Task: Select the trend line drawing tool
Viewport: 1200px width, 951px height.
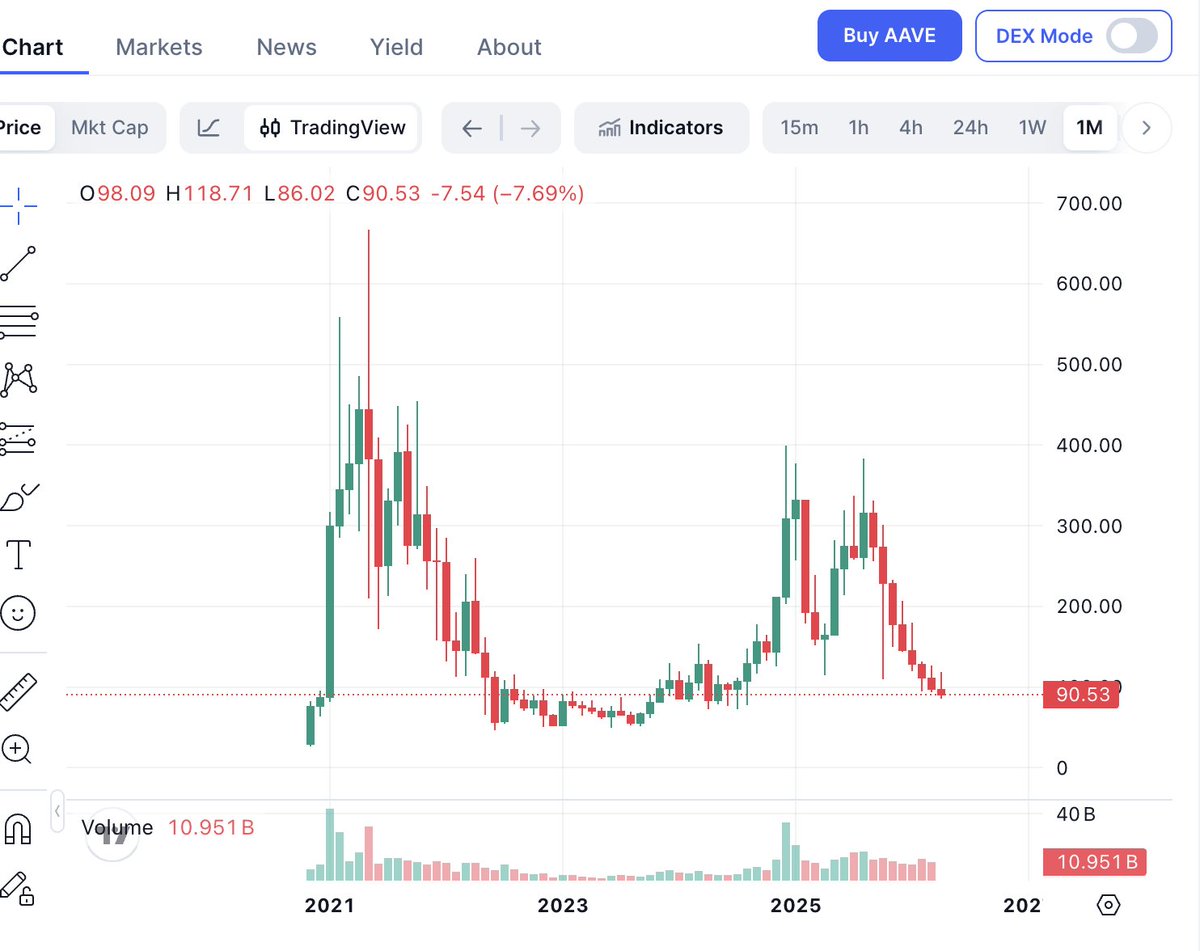Action: (18, 263)
